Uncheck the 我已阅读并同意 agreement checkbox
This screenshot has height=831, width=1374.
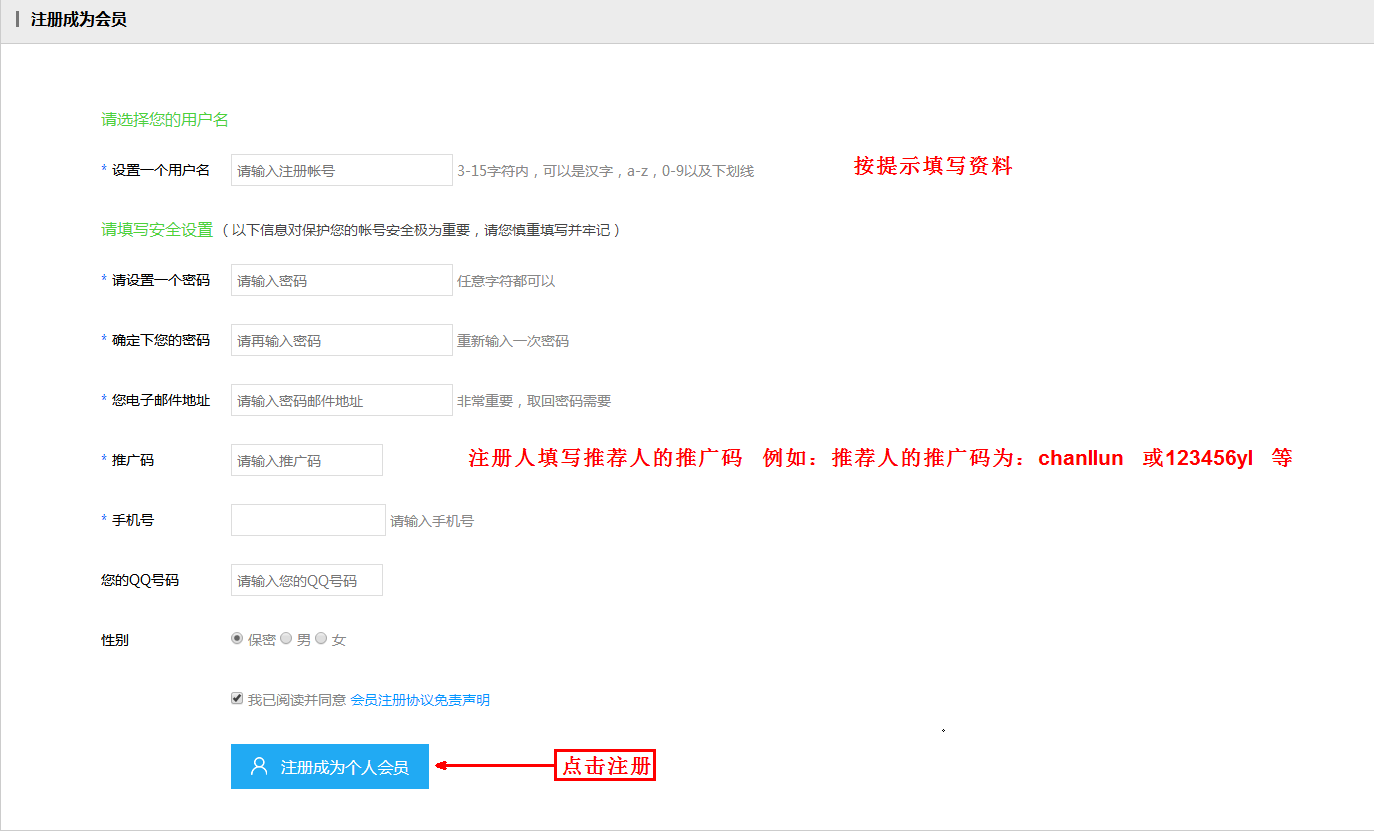(x=237, y=699)
